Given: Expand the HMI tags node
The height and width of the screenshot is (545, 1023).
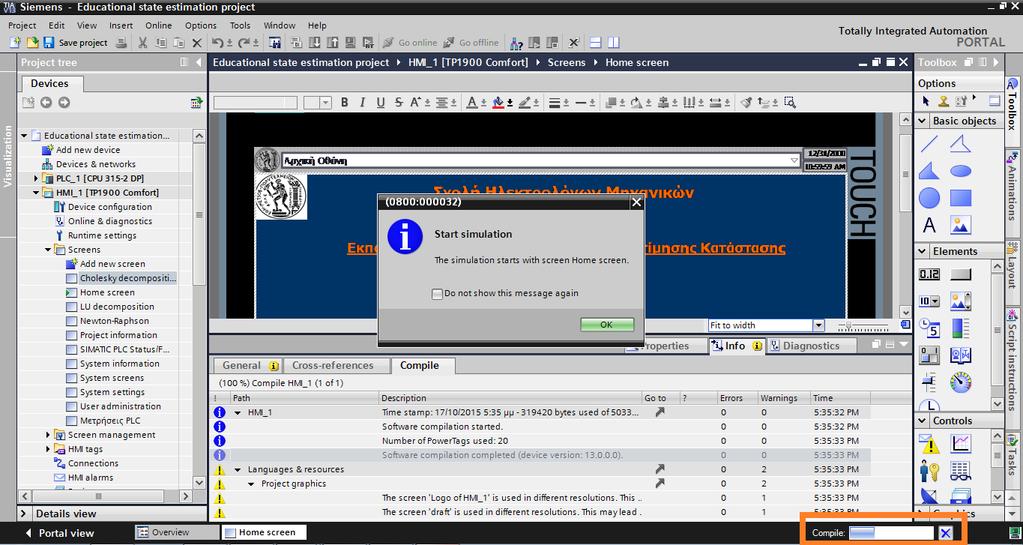Looking at the screenshot, I should click(48, 450).
